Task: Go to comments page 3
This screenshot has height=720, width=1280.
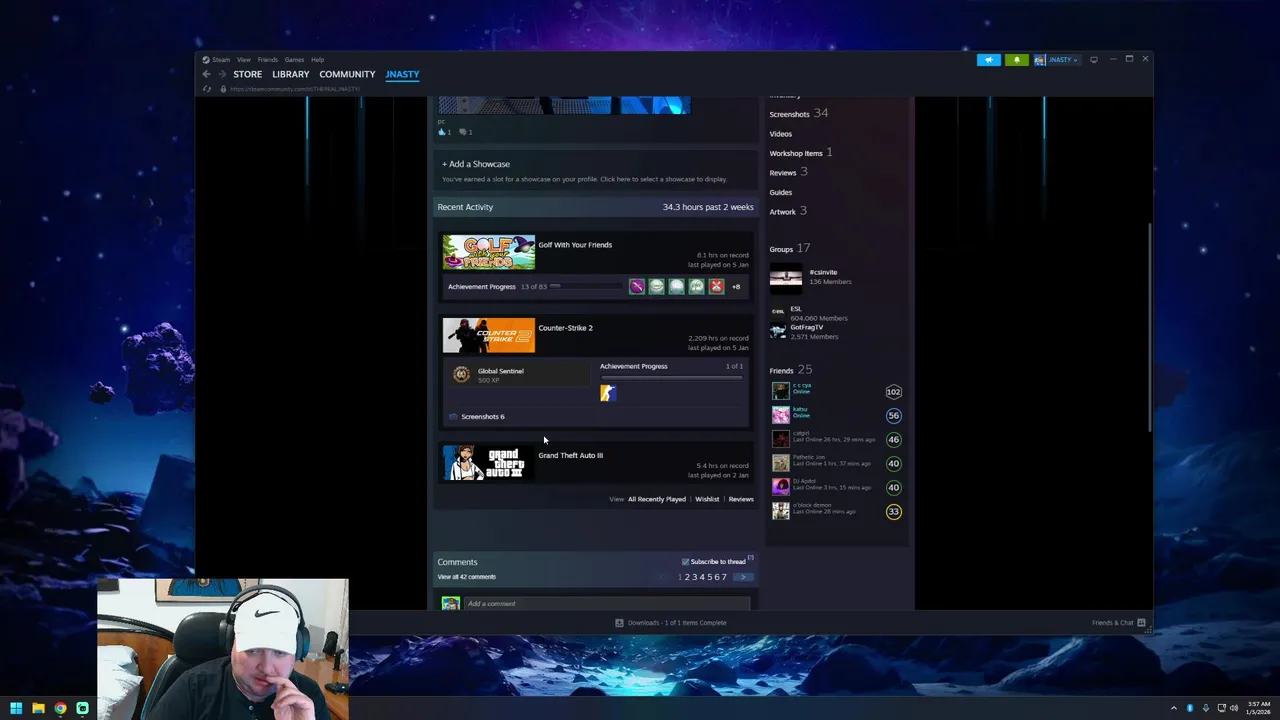Action: tap(695, 577)
